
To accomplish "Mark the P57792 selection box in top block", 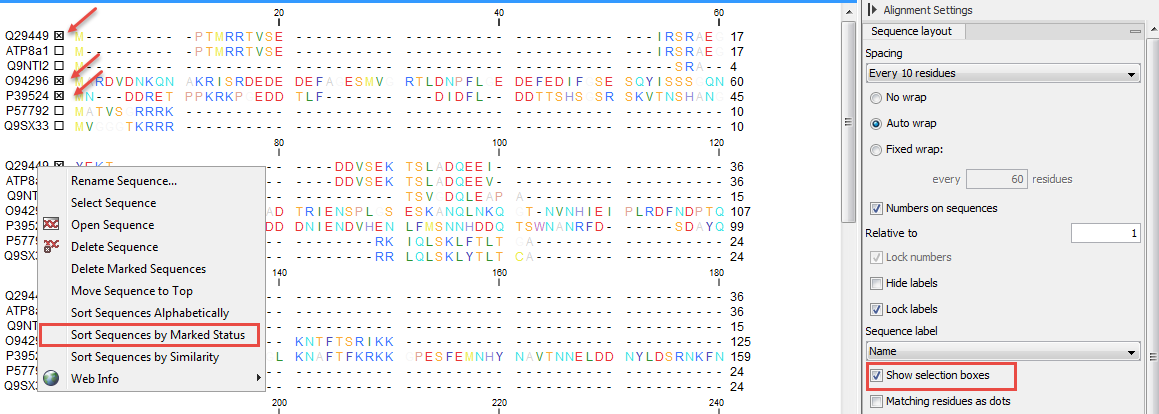I will [60, 111].
